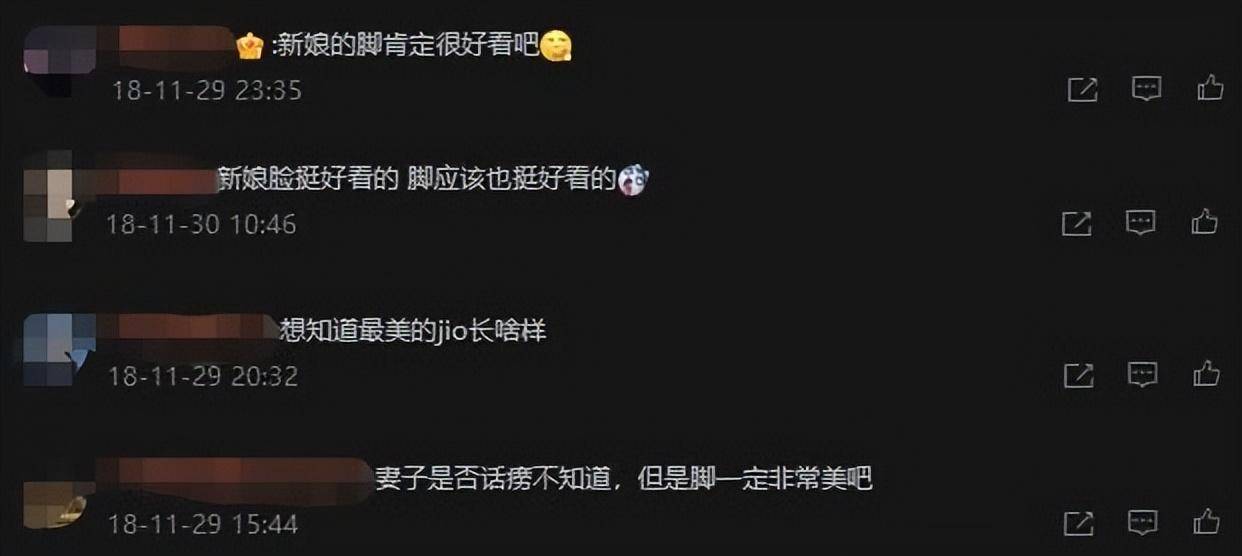
Task: Reply to the 18-11-29 23:35 comment
Action: point(1146,89)
